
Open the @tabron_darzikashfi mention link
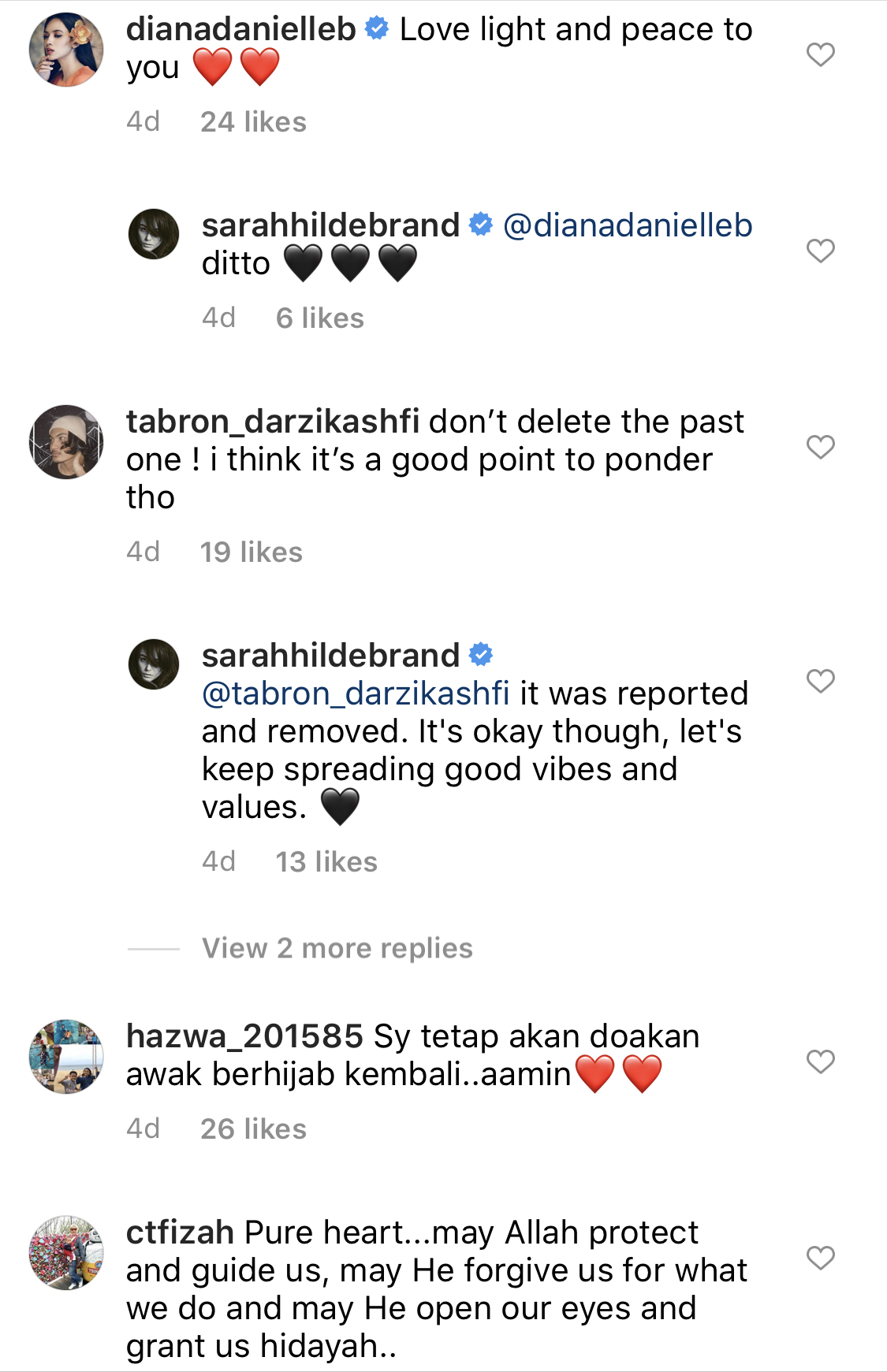356,693
